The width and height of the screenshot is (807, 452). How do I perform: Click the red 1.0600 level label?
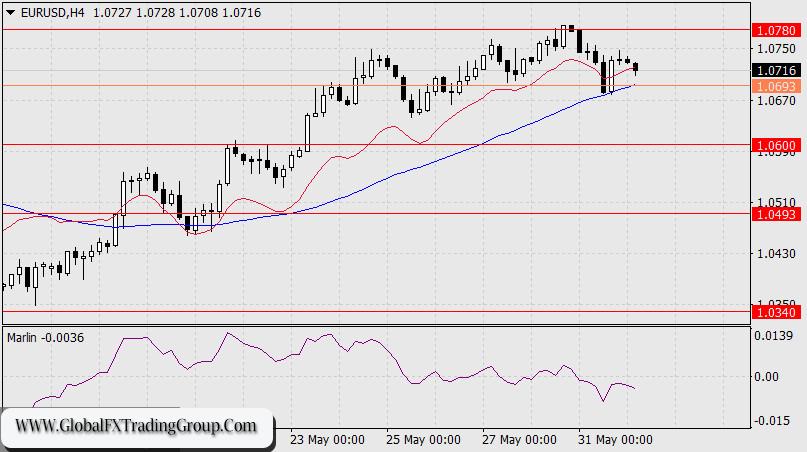777,146
